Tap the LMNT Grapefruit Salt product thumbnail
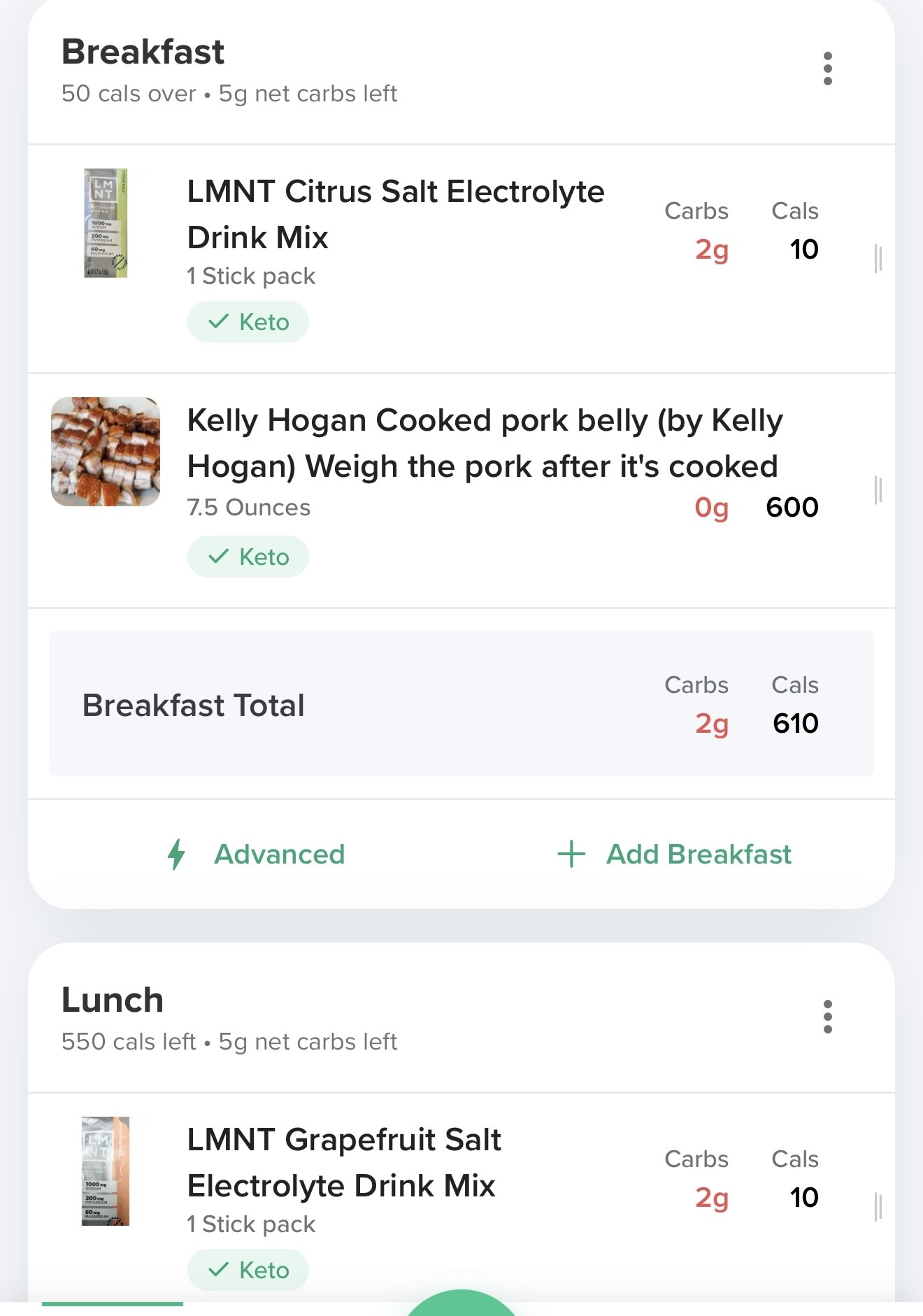The image size is (923, 1316). (106, 1171)
